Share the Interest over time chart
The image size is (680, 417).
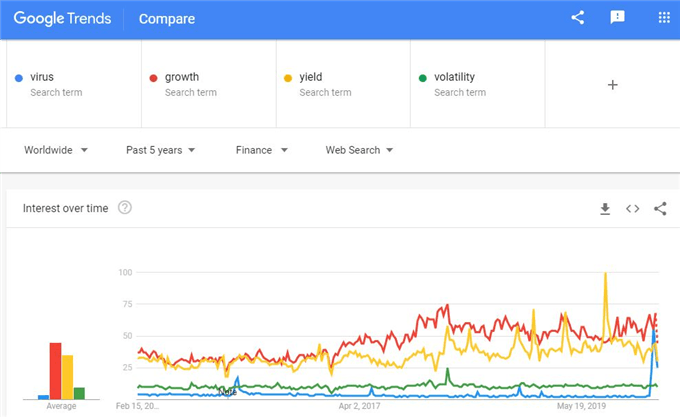(660, 208)
